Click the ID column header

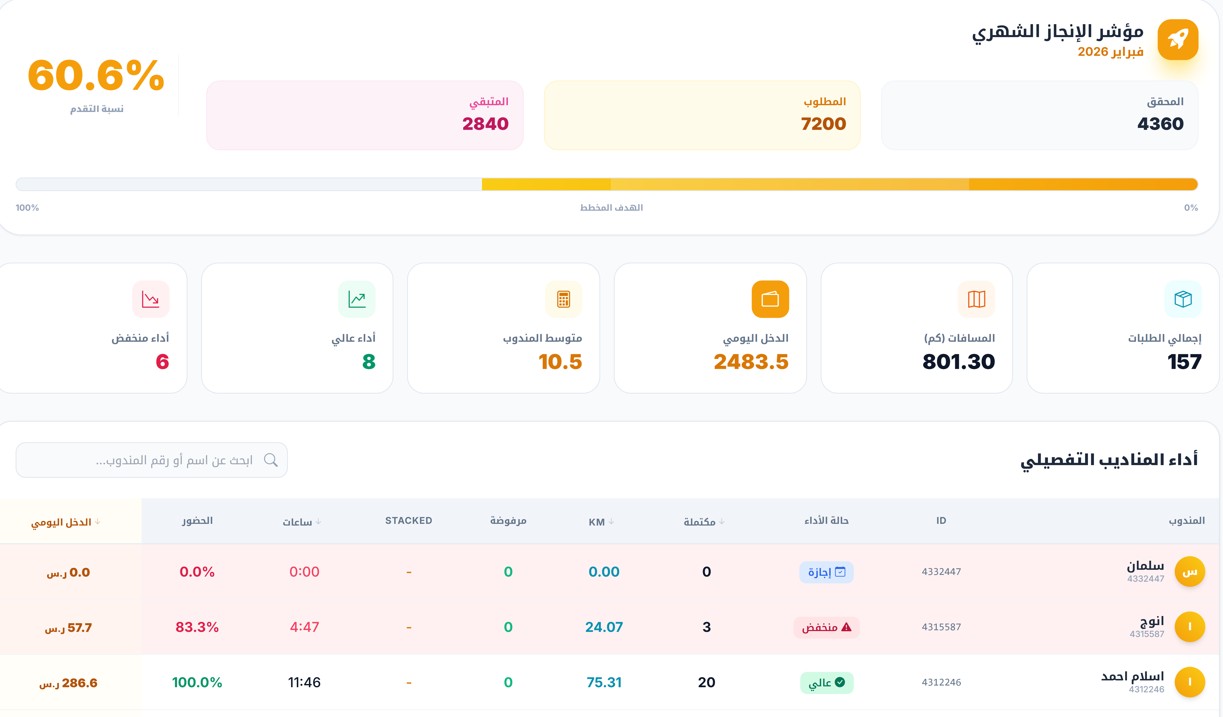pos(941,521)
